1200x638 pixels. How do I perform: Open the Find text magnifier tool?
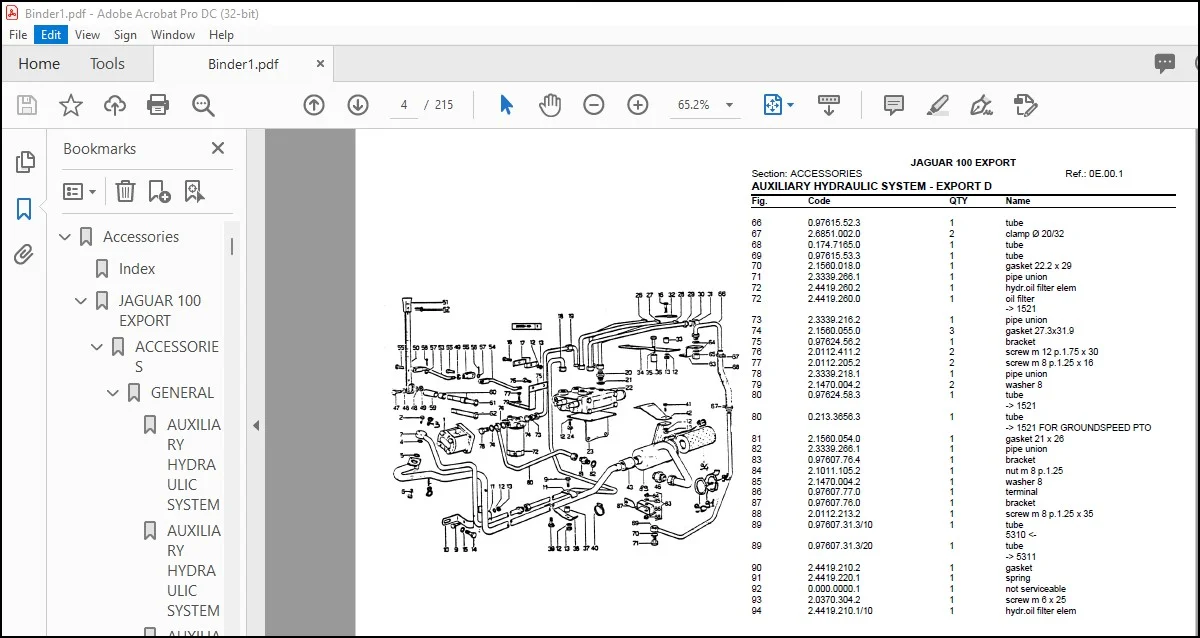pos(204,105)
